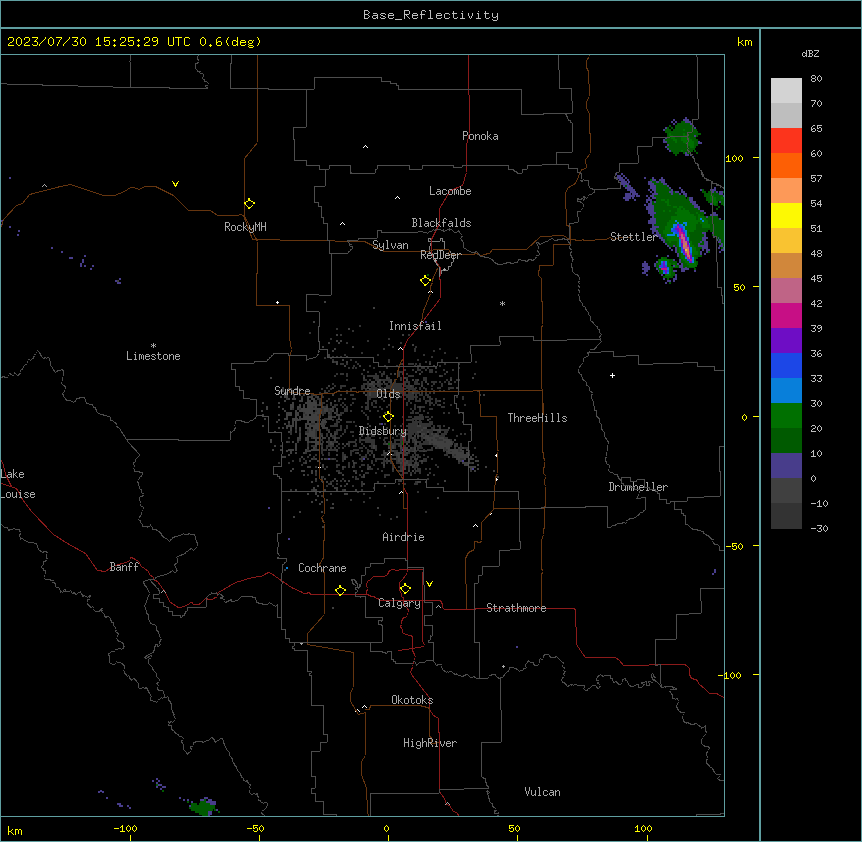Click the Banff label
This screenshot has width=862, height=842.
click(x=124, y=567)
